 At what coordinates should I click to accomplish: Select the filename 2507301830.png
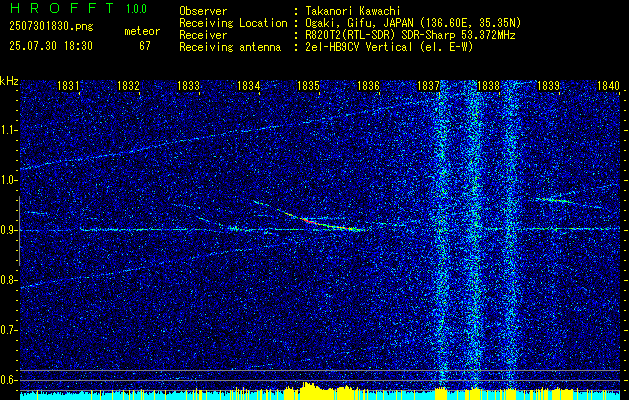point(51,27)
